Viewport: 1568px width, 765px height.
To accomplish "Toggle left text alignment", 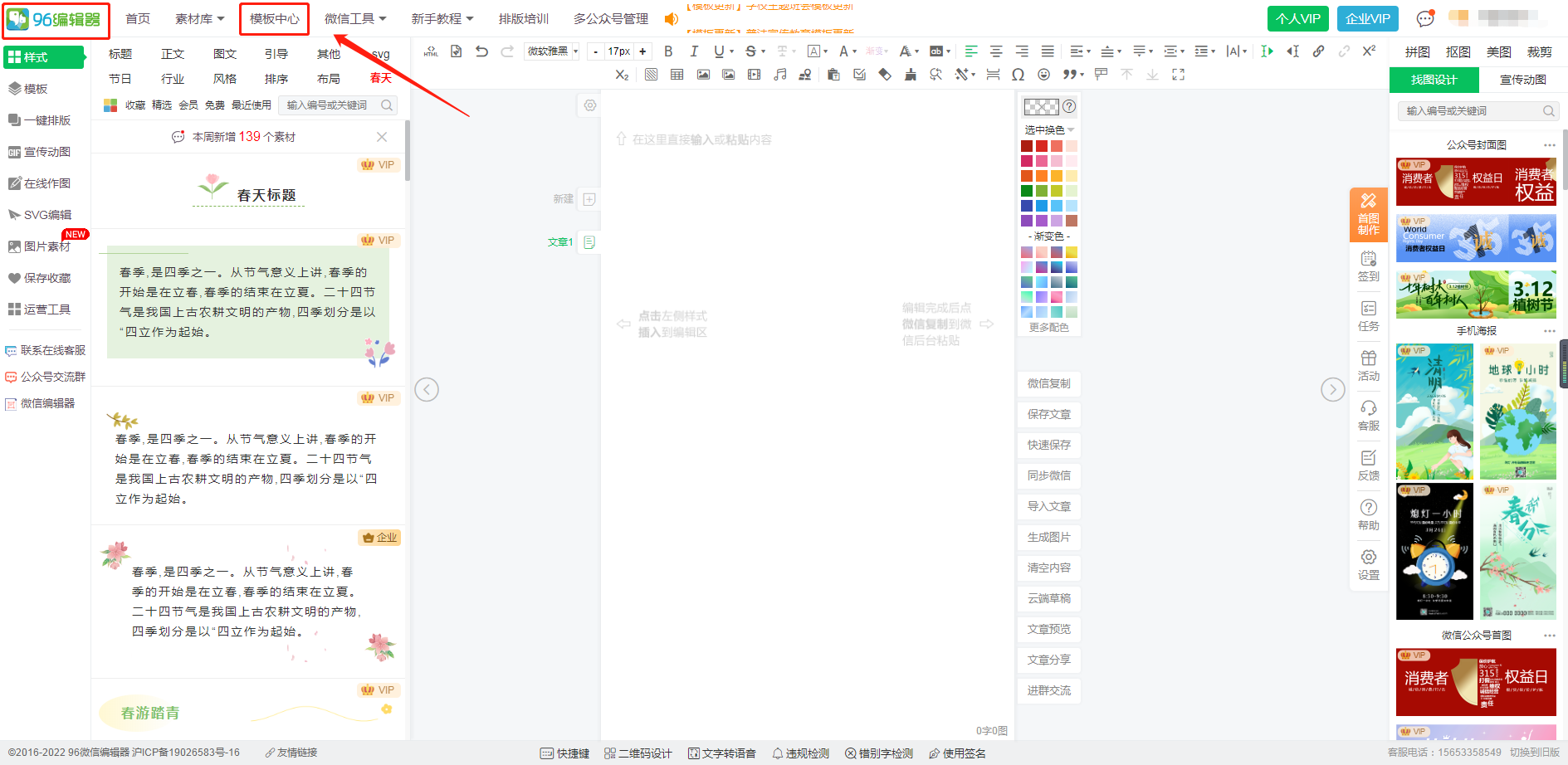I will pyautogui.click(x=970, y=51).
